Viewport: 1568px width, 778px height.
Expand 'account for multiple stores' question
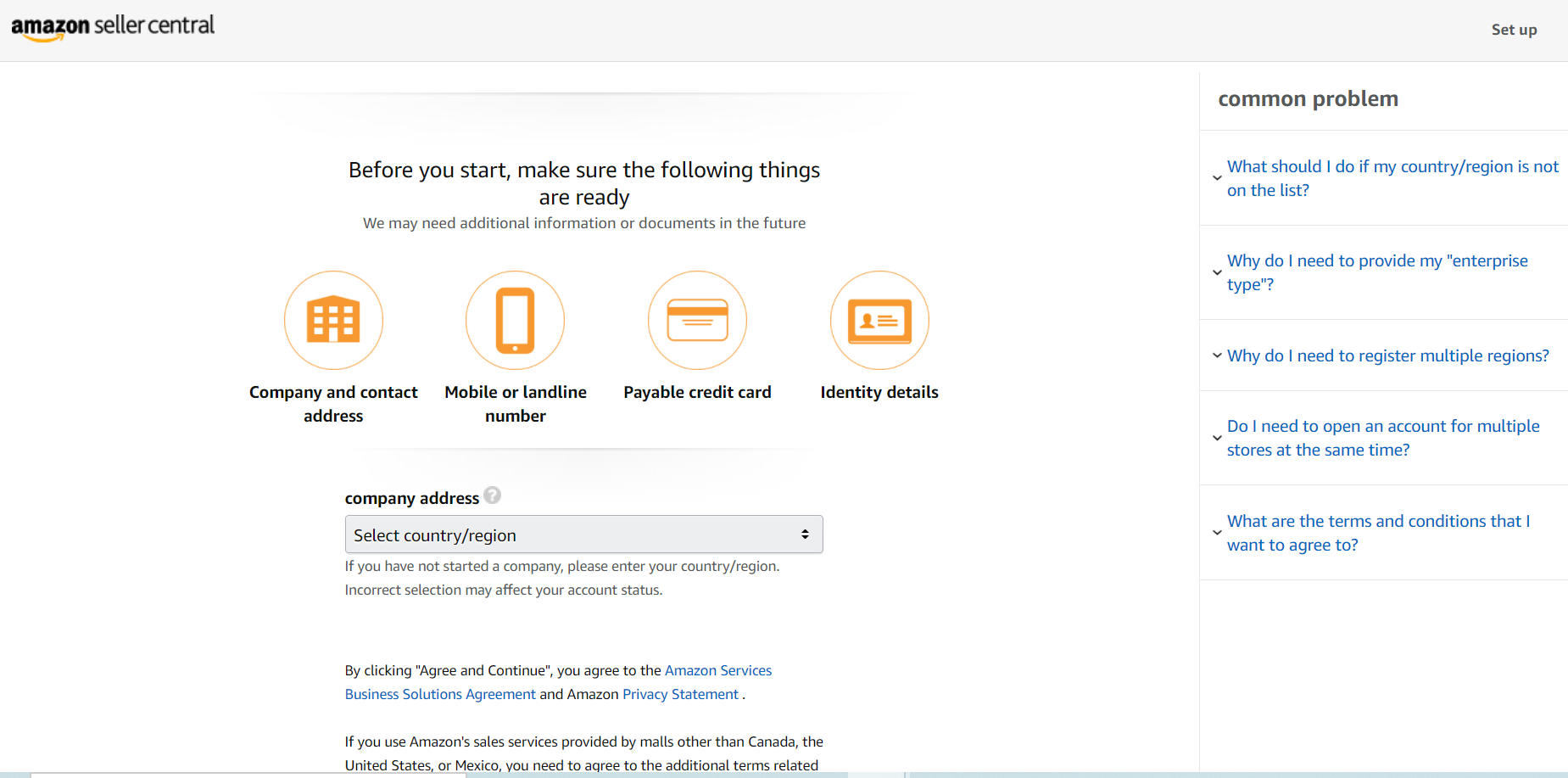[x=1382, y=438]
